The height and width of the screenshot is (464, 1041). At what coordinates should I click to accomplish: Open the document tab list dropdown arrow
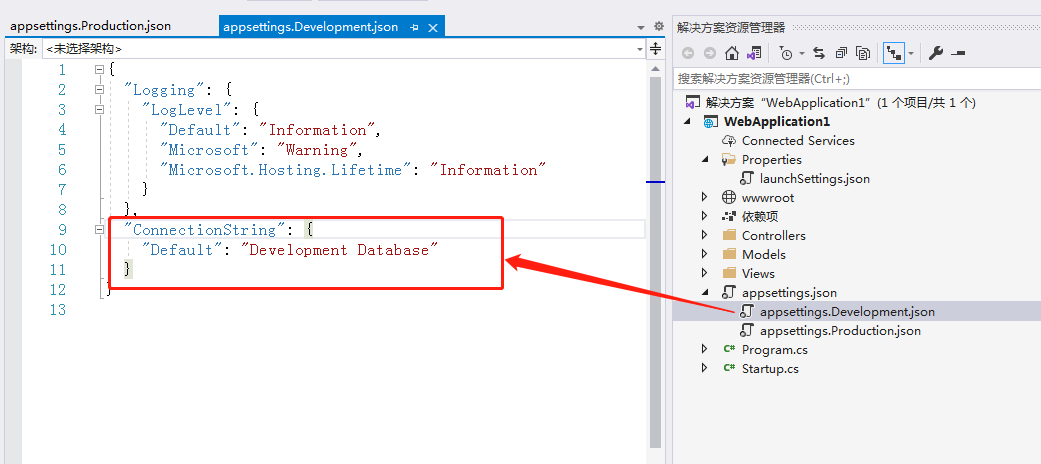[641, 27]
